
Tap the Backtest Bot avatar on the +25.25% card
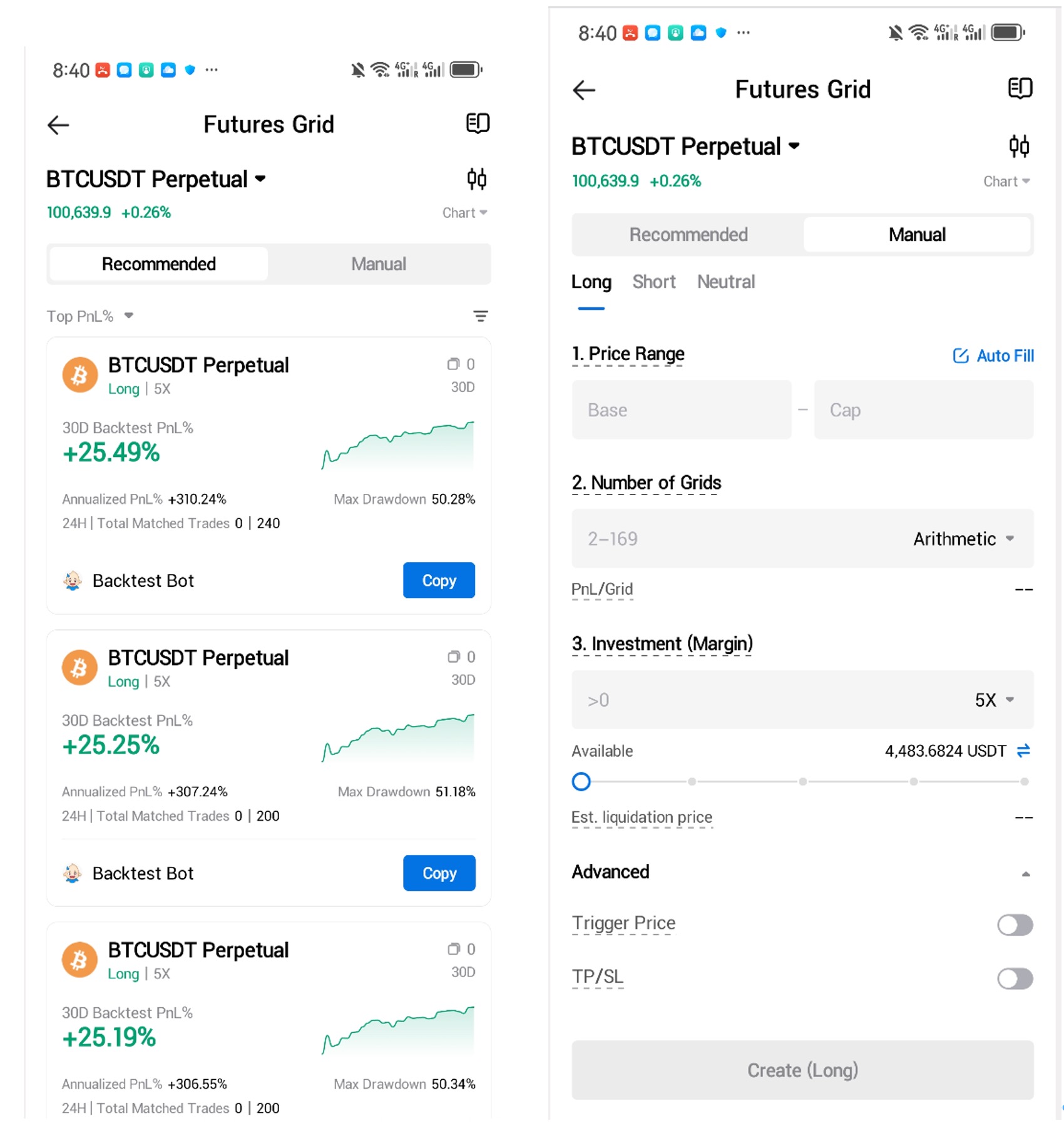73,873
